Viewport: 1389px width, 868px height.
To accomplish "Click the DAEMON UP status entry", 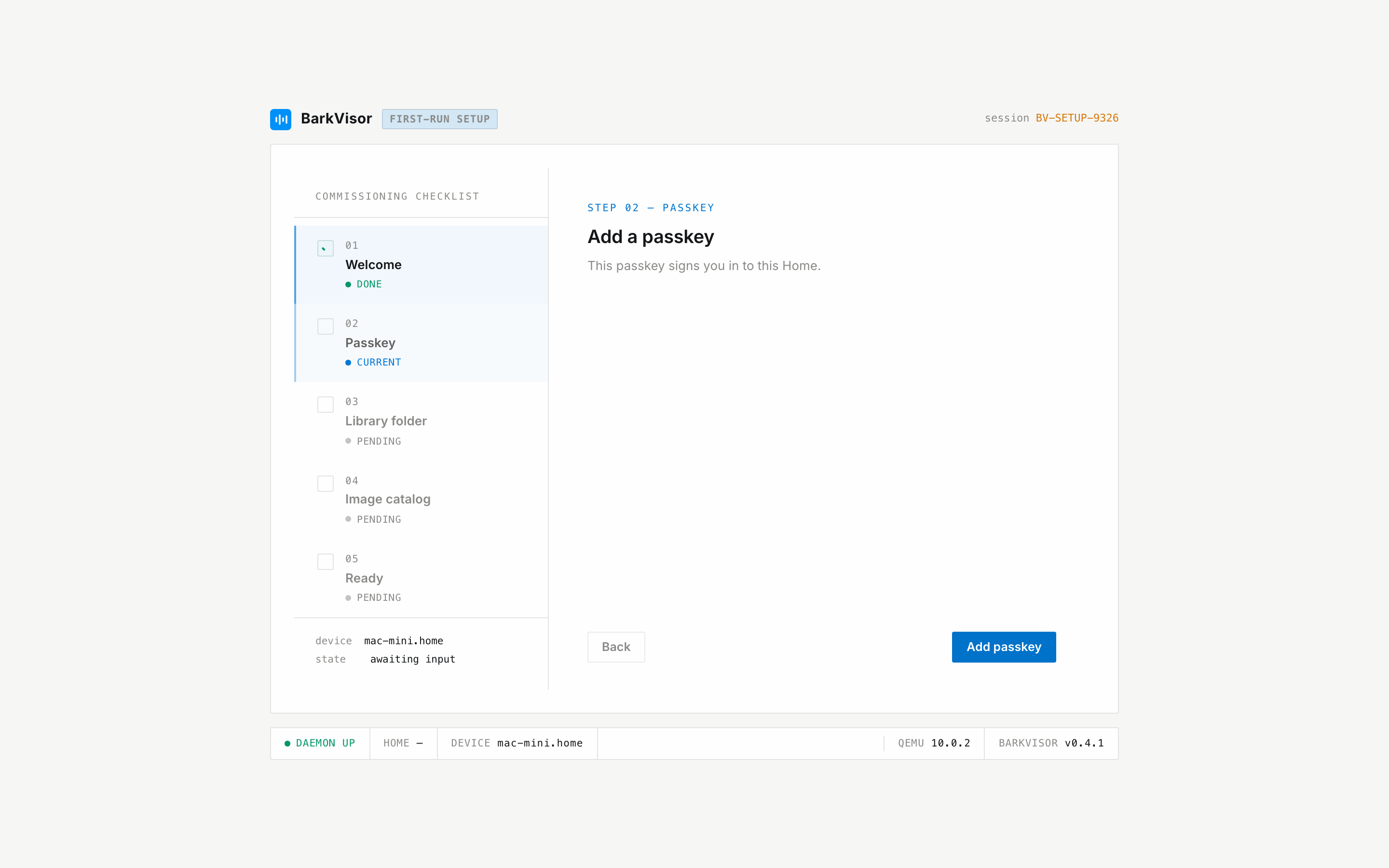I will pos(320,744).
